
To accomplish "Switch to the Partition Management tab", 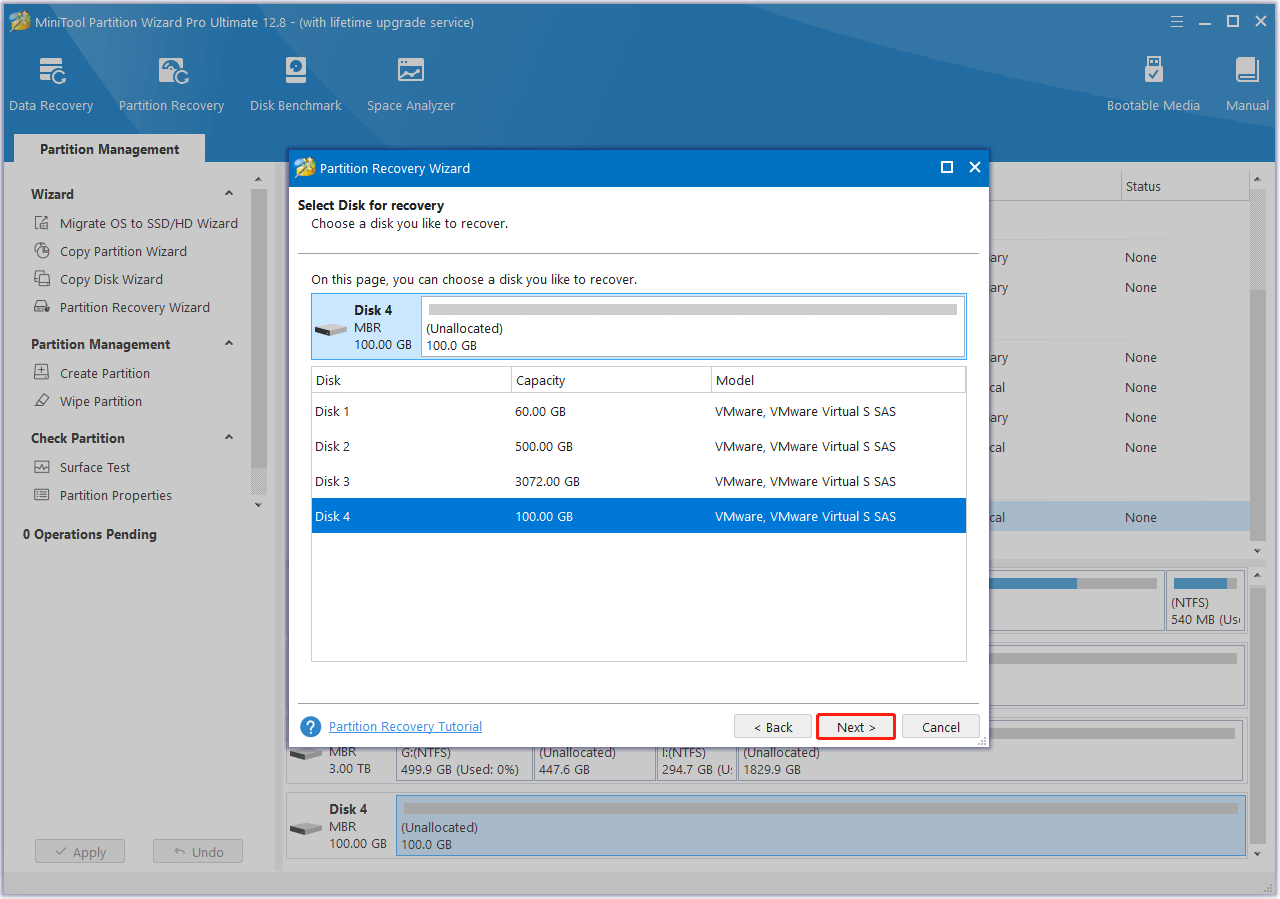I will [110, 149].
